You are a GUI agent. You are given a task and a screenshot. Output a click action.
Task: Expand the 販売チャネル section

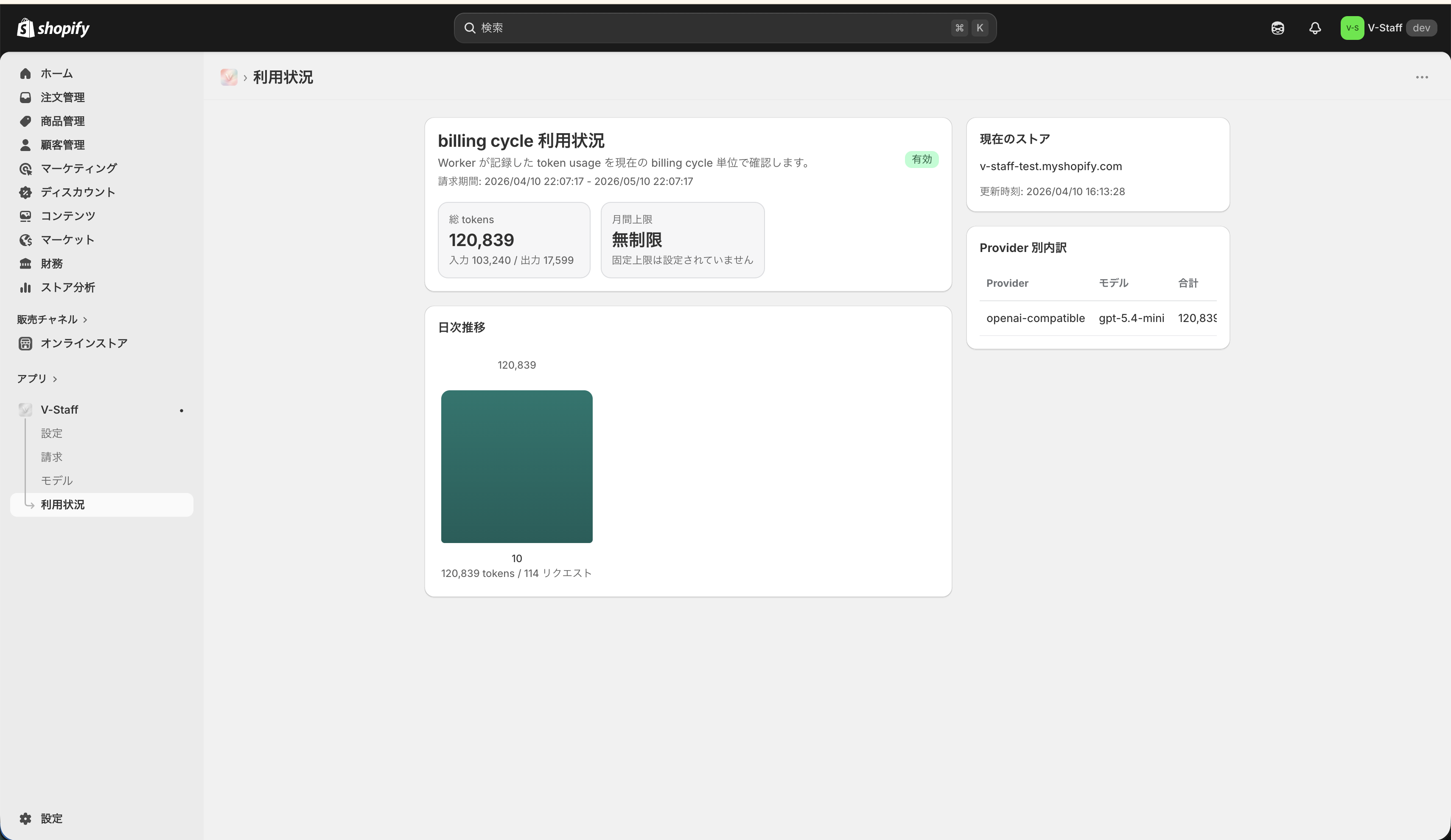52,319
